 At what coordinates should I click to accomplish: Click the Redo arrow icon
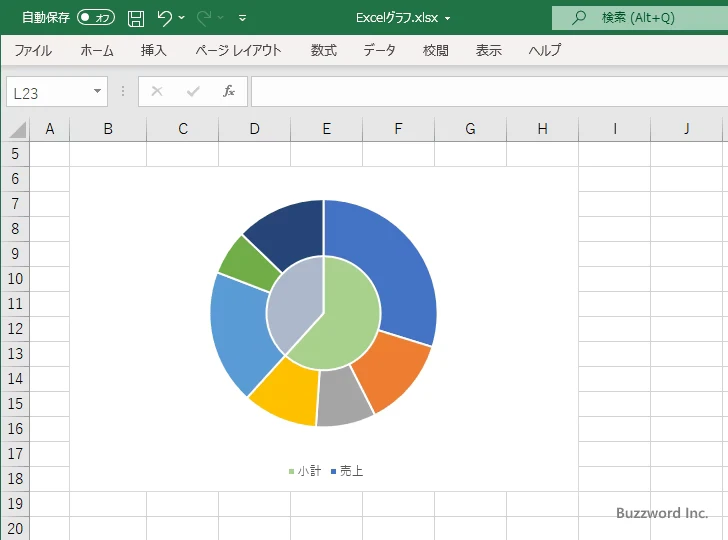tap(203, 18)
